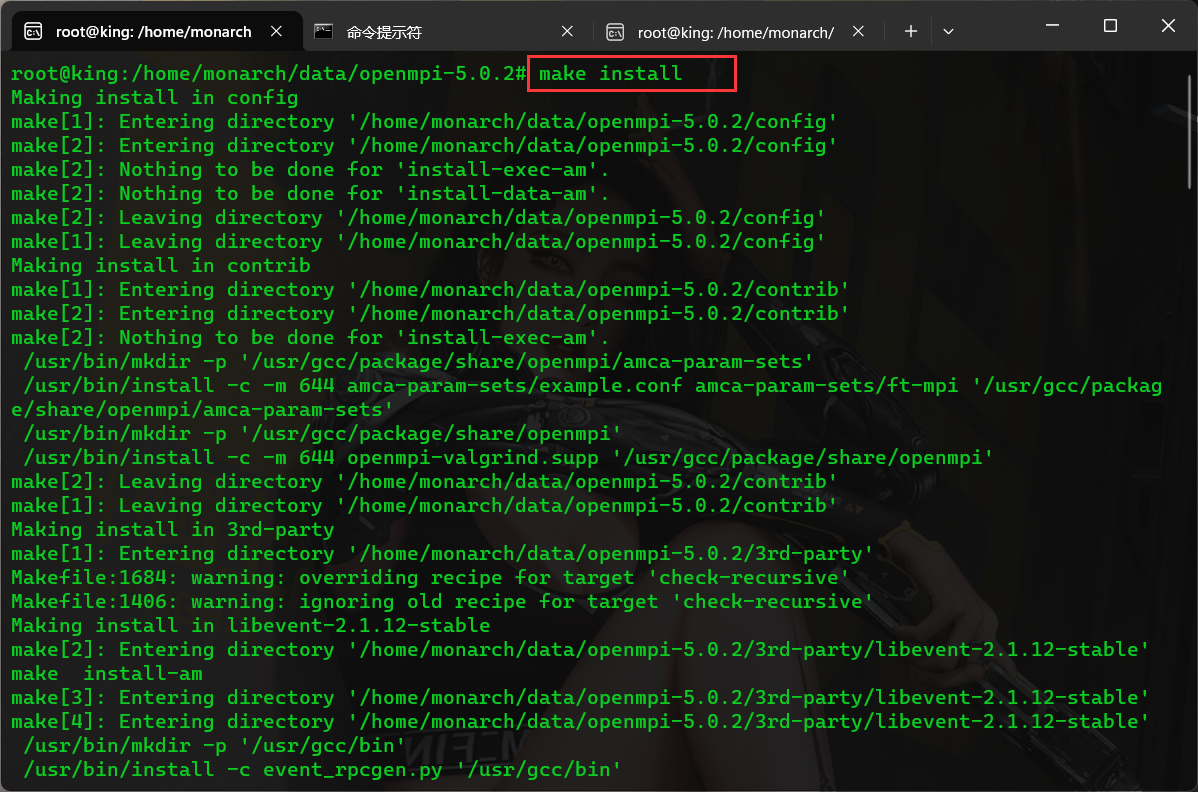
Task: Click the line 'Making install in contrib'
Action: tap(160, 266)
